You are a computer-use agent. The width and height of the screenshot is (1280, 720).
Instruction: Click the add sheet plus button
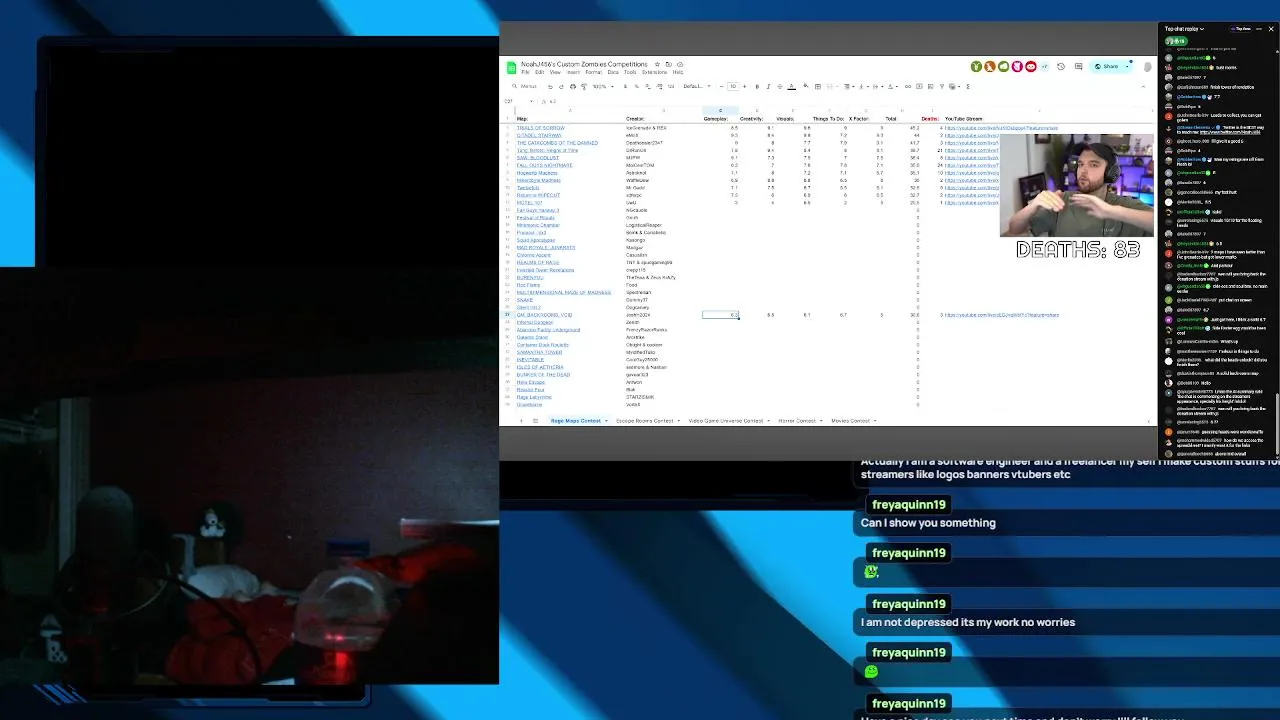coord(520,421)
